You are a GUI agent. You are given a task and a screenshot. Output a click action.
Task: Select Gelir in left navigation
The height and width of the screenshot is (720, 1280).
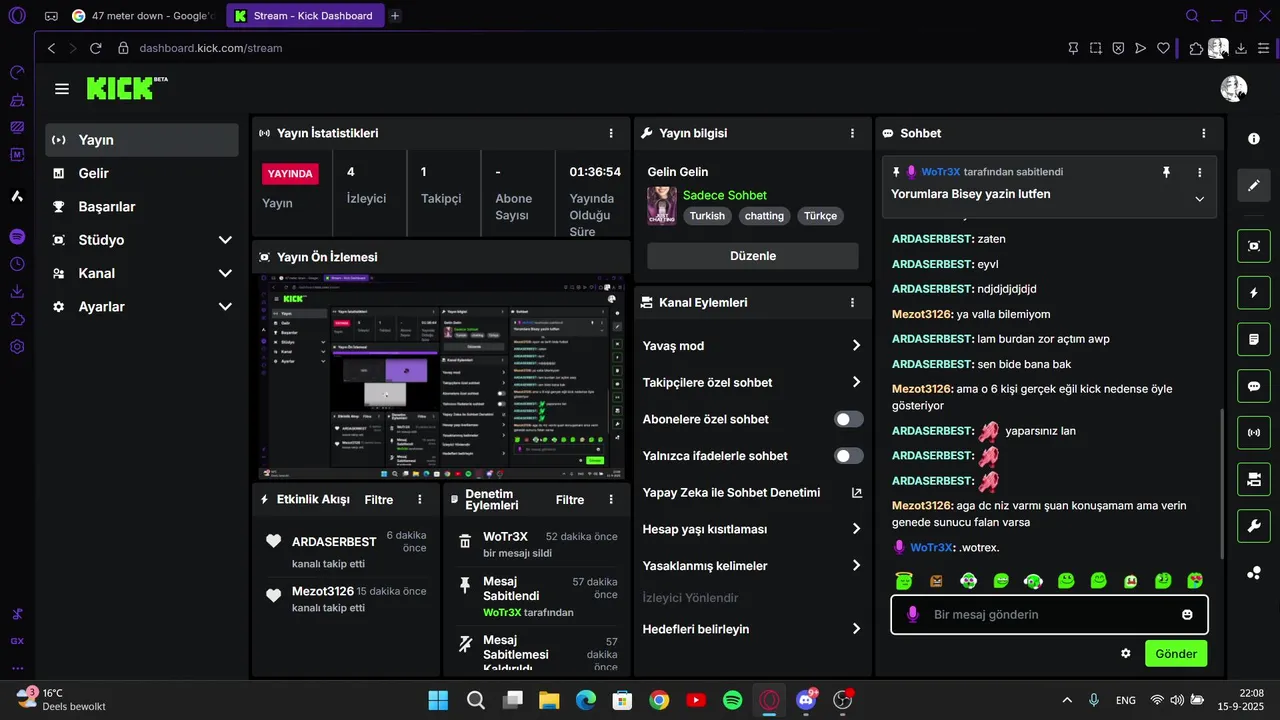tap(142, 173)
